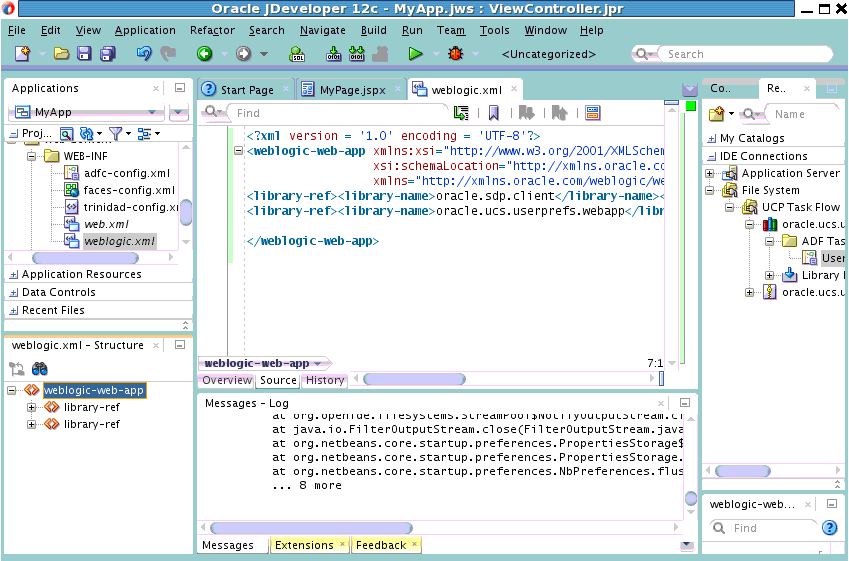Viewport: 849px width, 561px height.
Task: Click the New Gallery toolbar icon
Action: [x=23, y=54]
